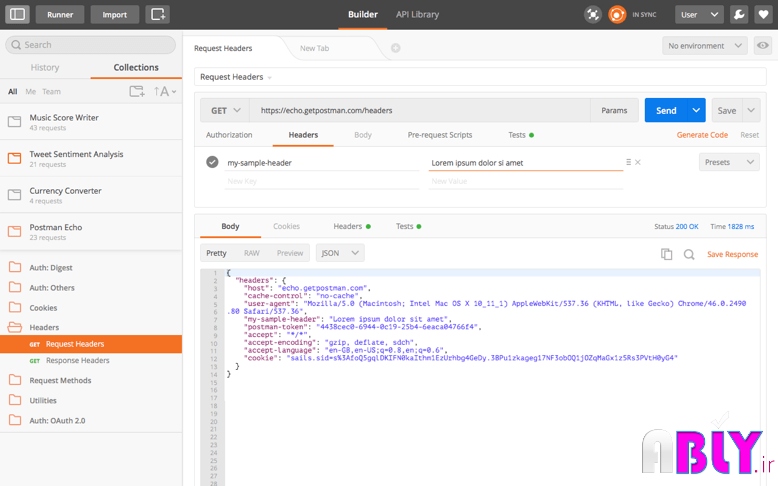Click the Currency Converter folder icon

click(x=14, y=195)
